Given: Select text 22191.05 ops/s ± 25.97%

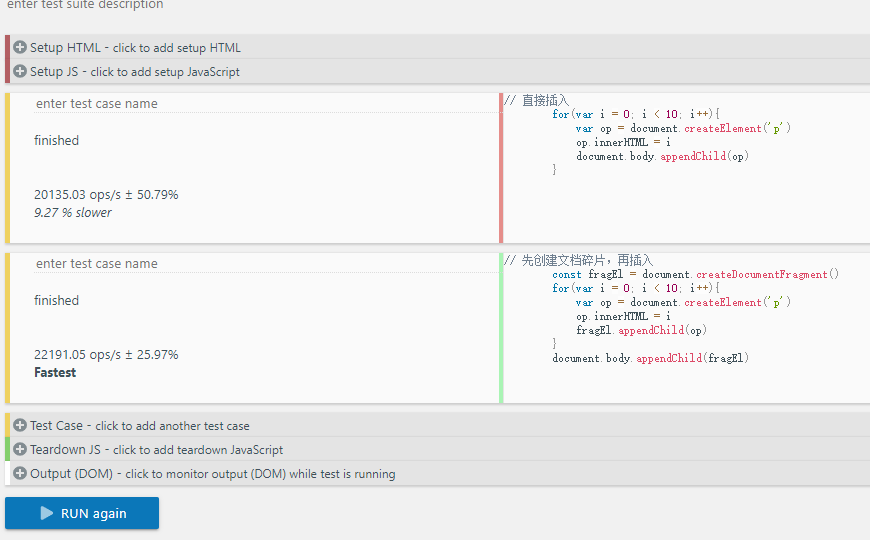Looking at the screenshot, I should pyautogui.click(x=106, y=355).
